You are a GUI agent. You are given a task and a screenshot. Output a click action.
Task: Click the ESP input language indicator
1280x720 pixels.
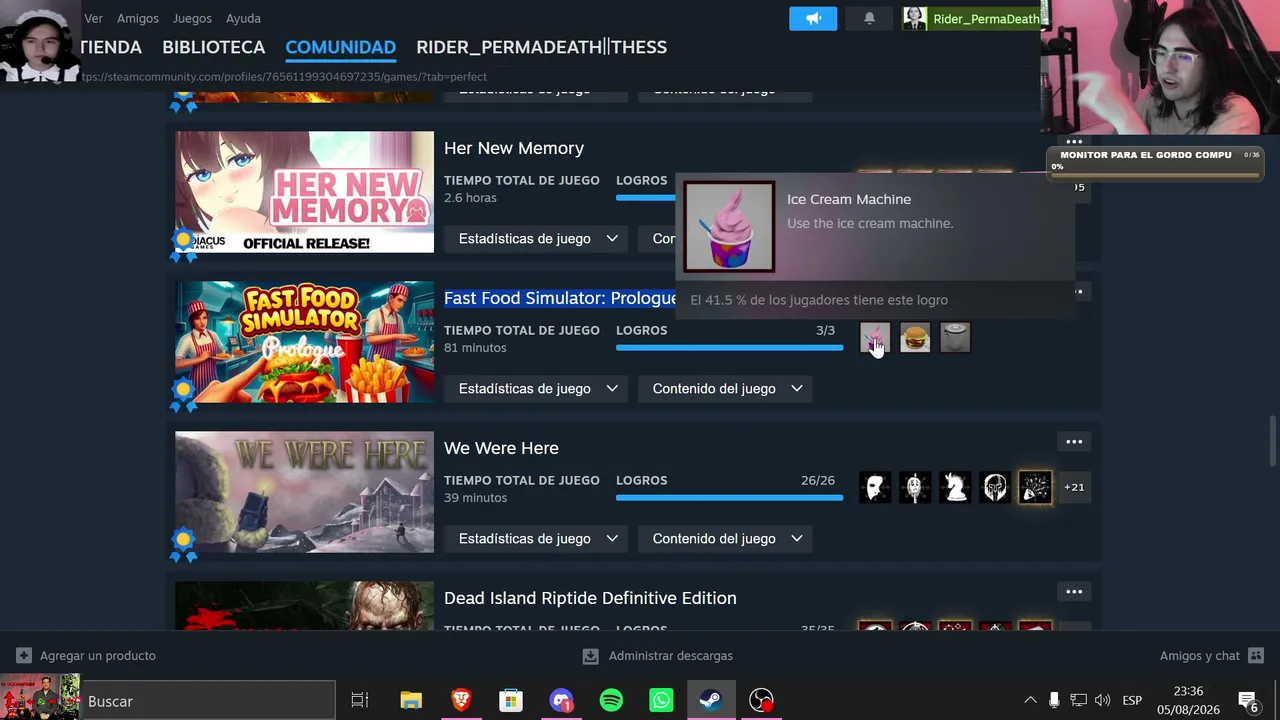(x=1132, y=701)
